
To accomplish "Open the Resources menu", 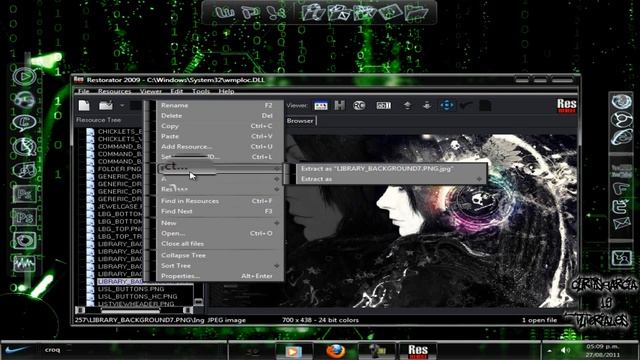I will coord(115,91).
